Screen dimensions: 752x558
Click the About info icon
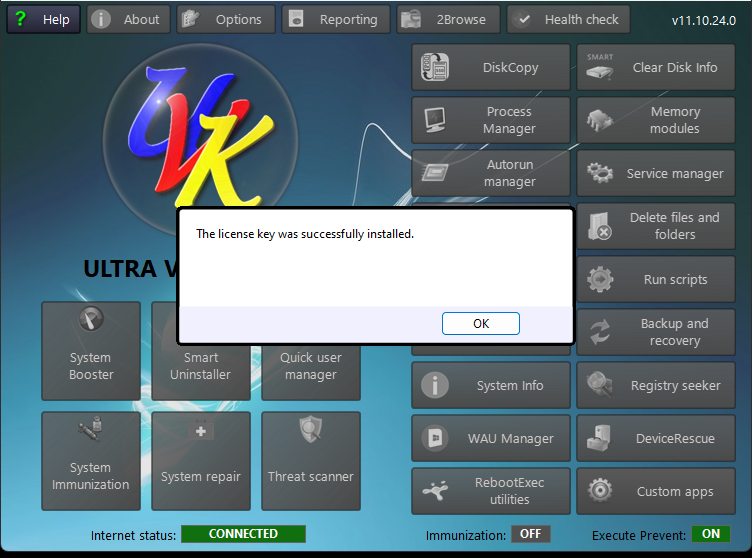pyautogui.click(x=101, y=19)
